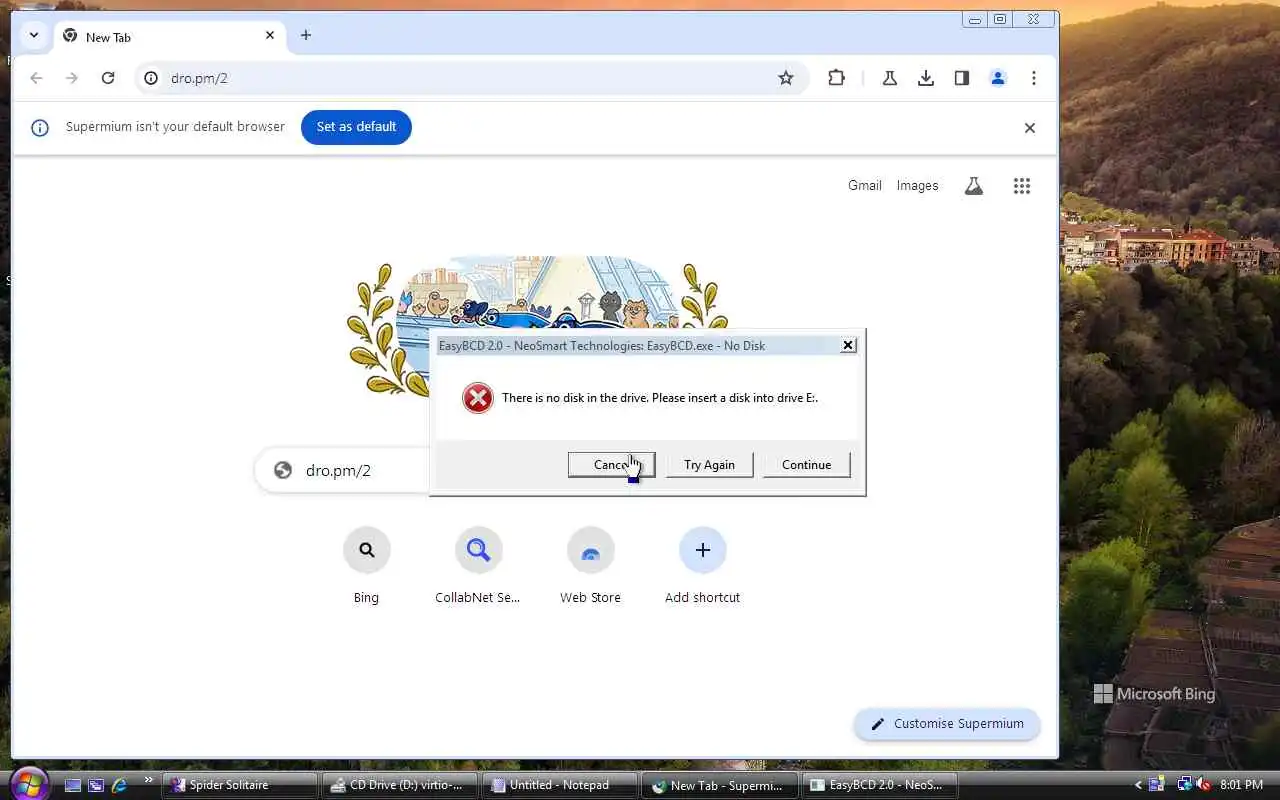Click Switch between windows quick launch icon
The width and height of the screenshot is (1280, 800).
(96, 785)
